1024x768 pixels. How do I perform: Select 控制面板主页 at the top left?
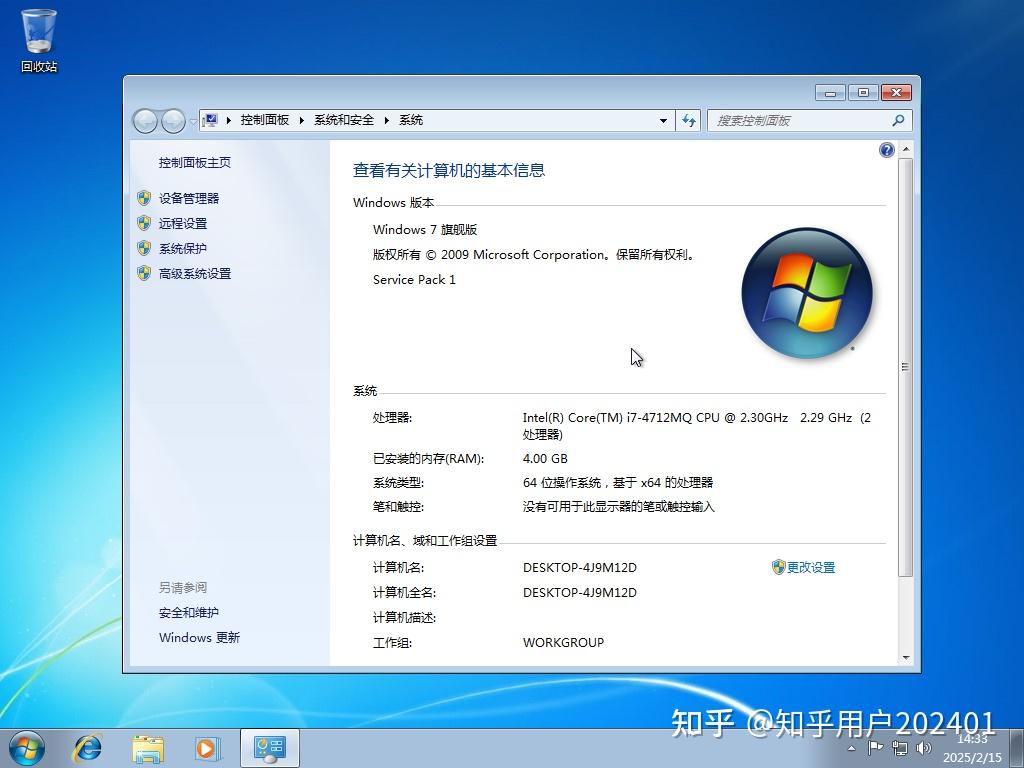tap(194, 162)
